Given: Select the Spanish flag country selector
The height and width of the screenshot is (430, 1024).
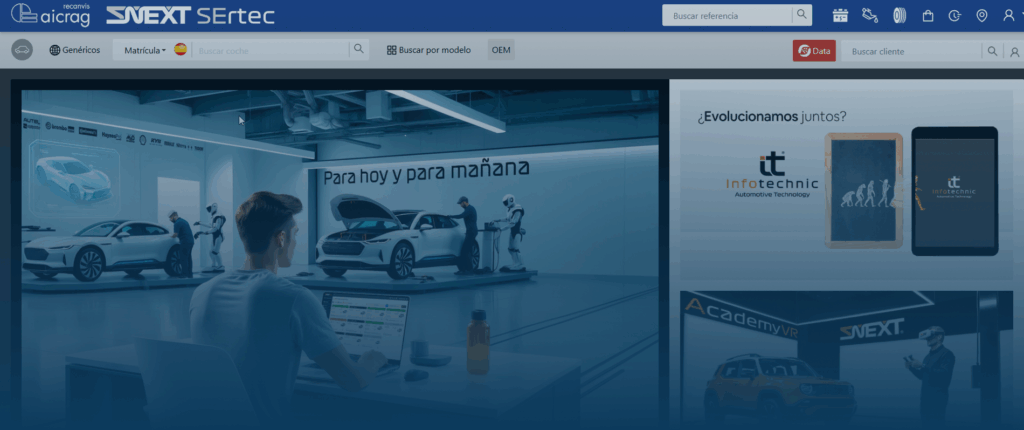Looking at the screenshot, I should [x=180, y=50].
